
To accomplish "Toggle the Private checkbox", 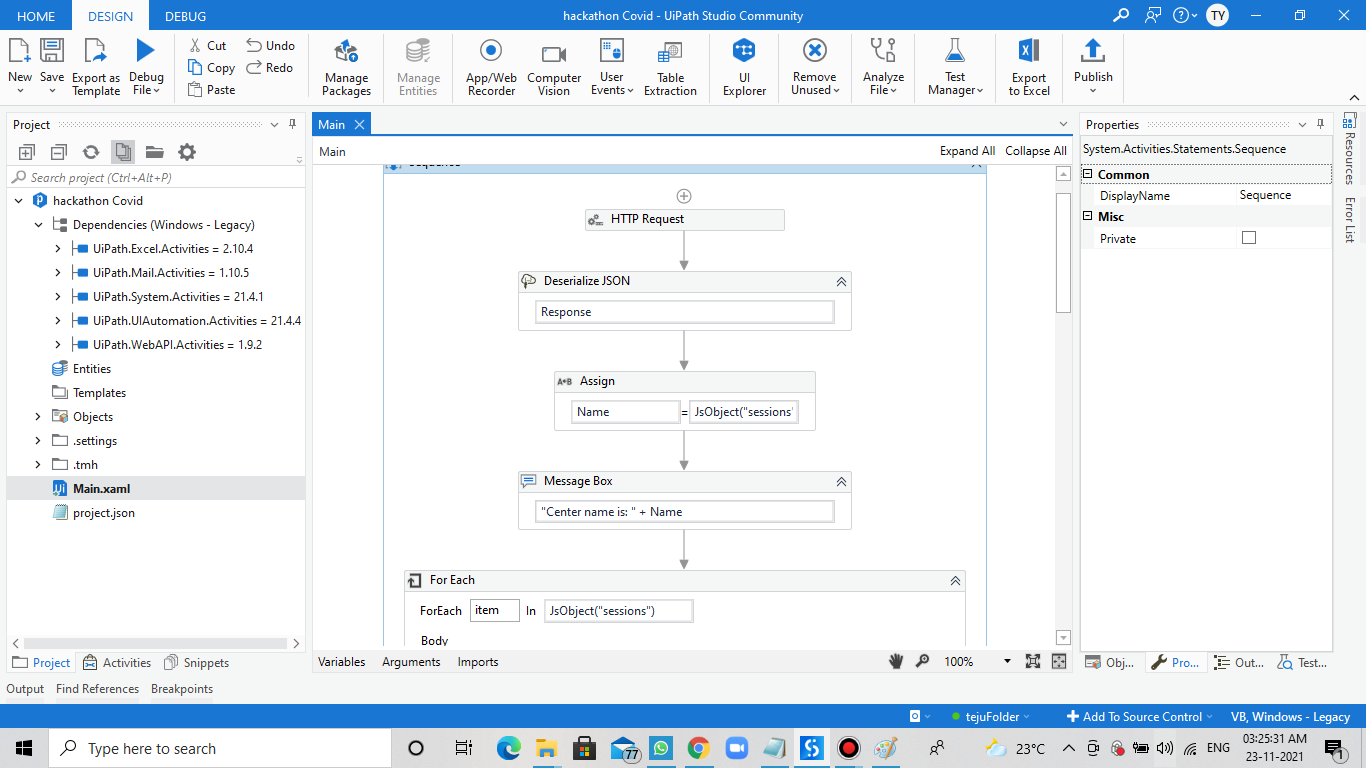I will [1249, 238].
